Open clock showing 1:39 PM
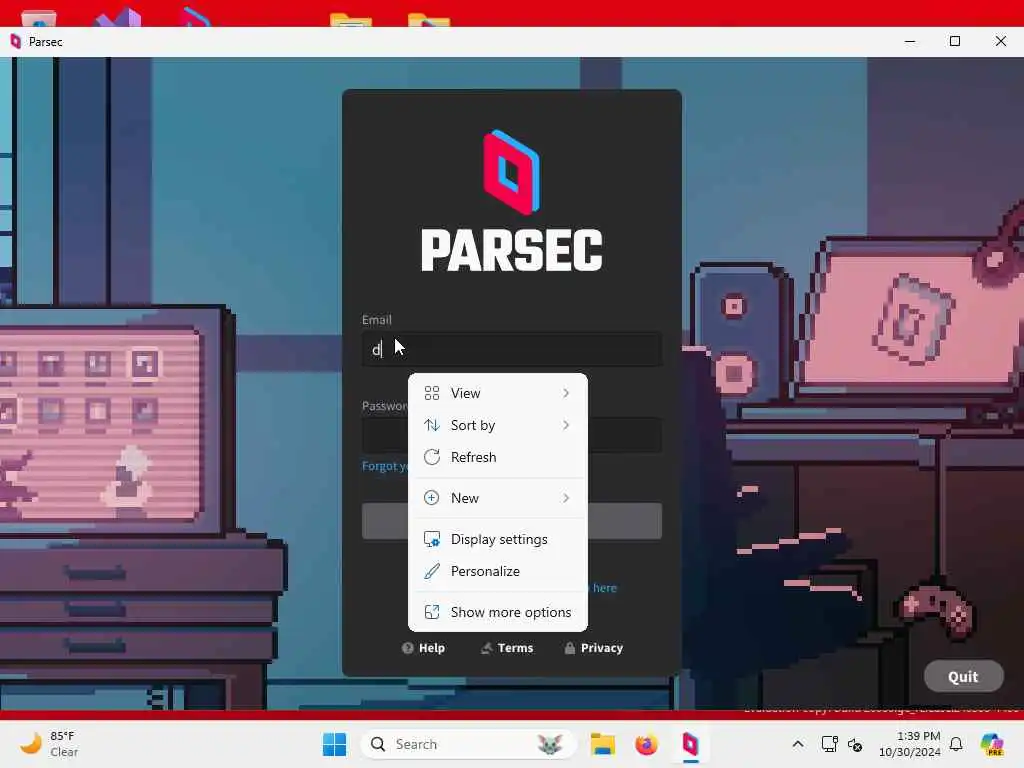Image resolution: width=1024 pixels, height=768 pixels. click(x=910, y=744)
